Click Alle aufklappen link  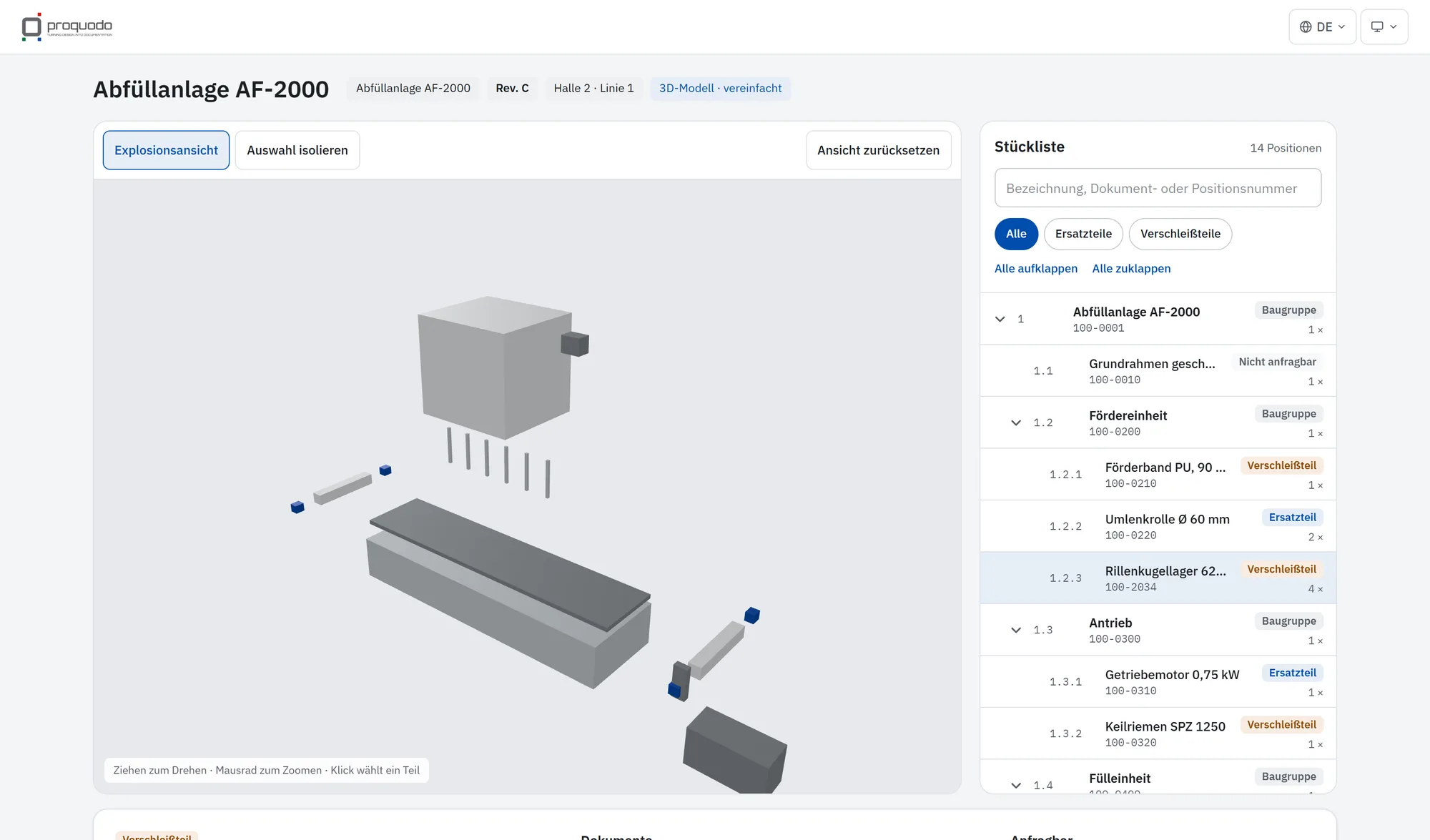click(1036, 269)
